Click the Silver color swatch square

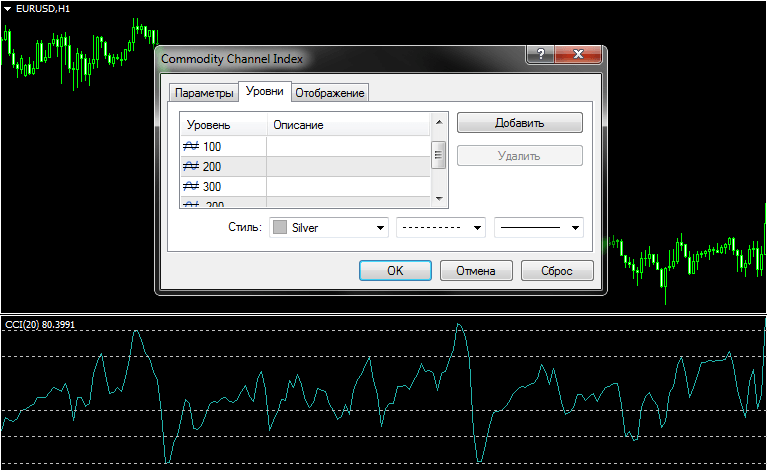click(280, 228)
